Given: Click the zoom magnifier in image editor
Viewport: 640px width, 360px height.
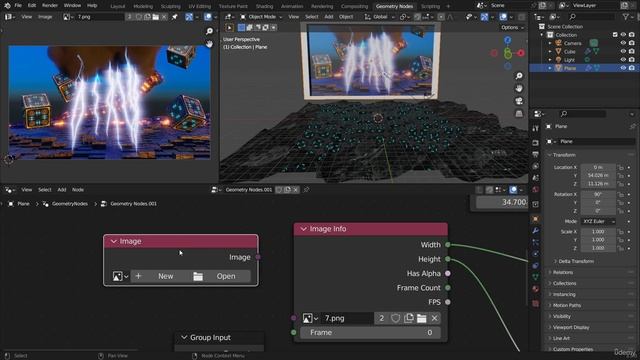Looking at the screenshot, I should pyautogui.click(x=209, y=31).
